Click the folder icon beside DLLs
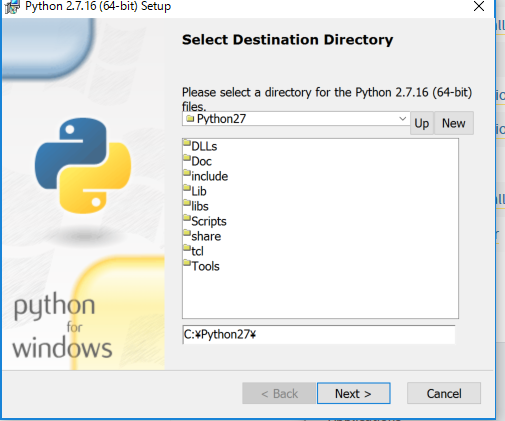Screen dimensions: 505x421 pyautogui.click(x=187, y=143)
